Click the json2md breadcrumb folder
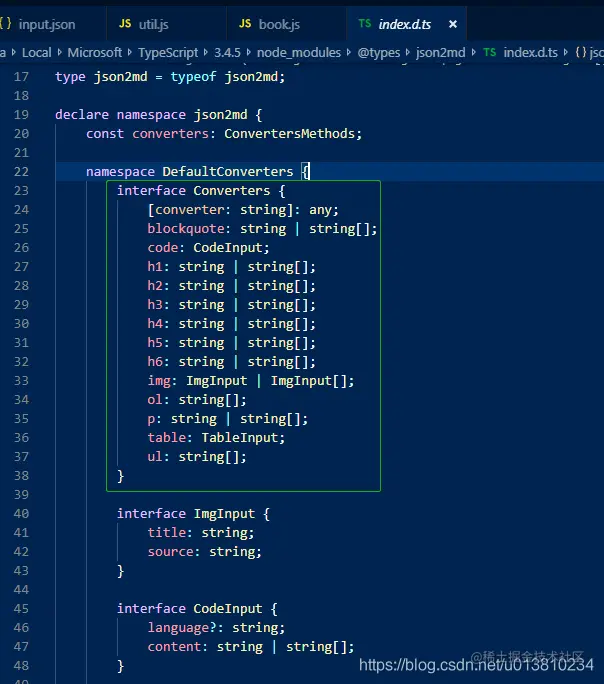 coord(440,53)
